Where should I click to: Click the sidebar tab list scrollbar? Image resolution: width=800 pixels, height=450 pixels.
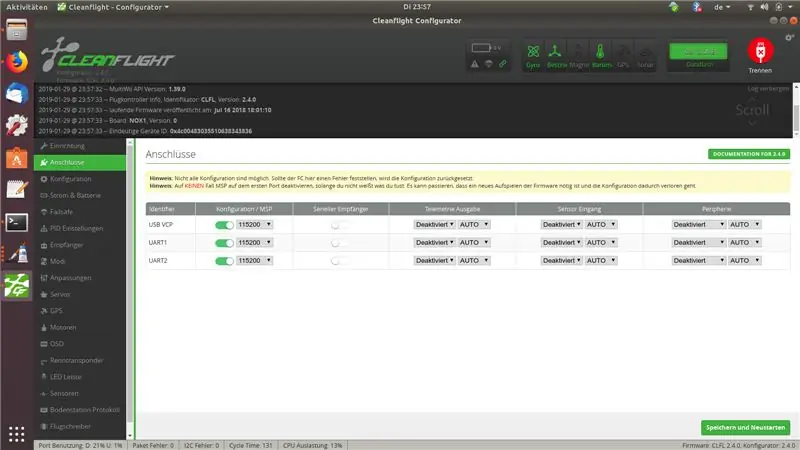(x=130, y=289)
